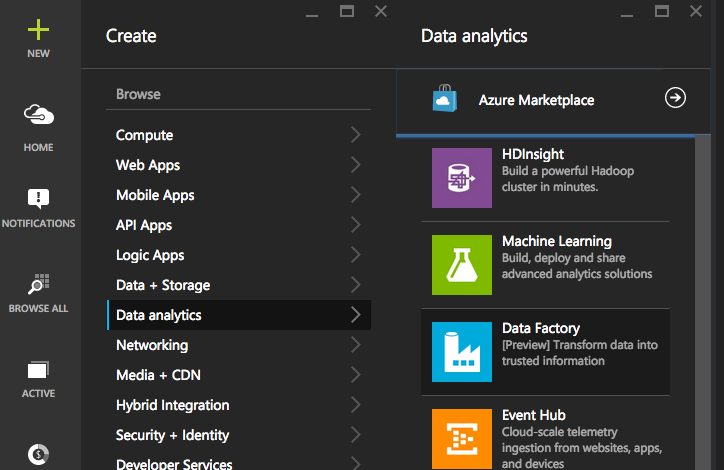Screen dimensions: 724x470
Task: Click the green plus NEW icon
Action: coord(38,30)
